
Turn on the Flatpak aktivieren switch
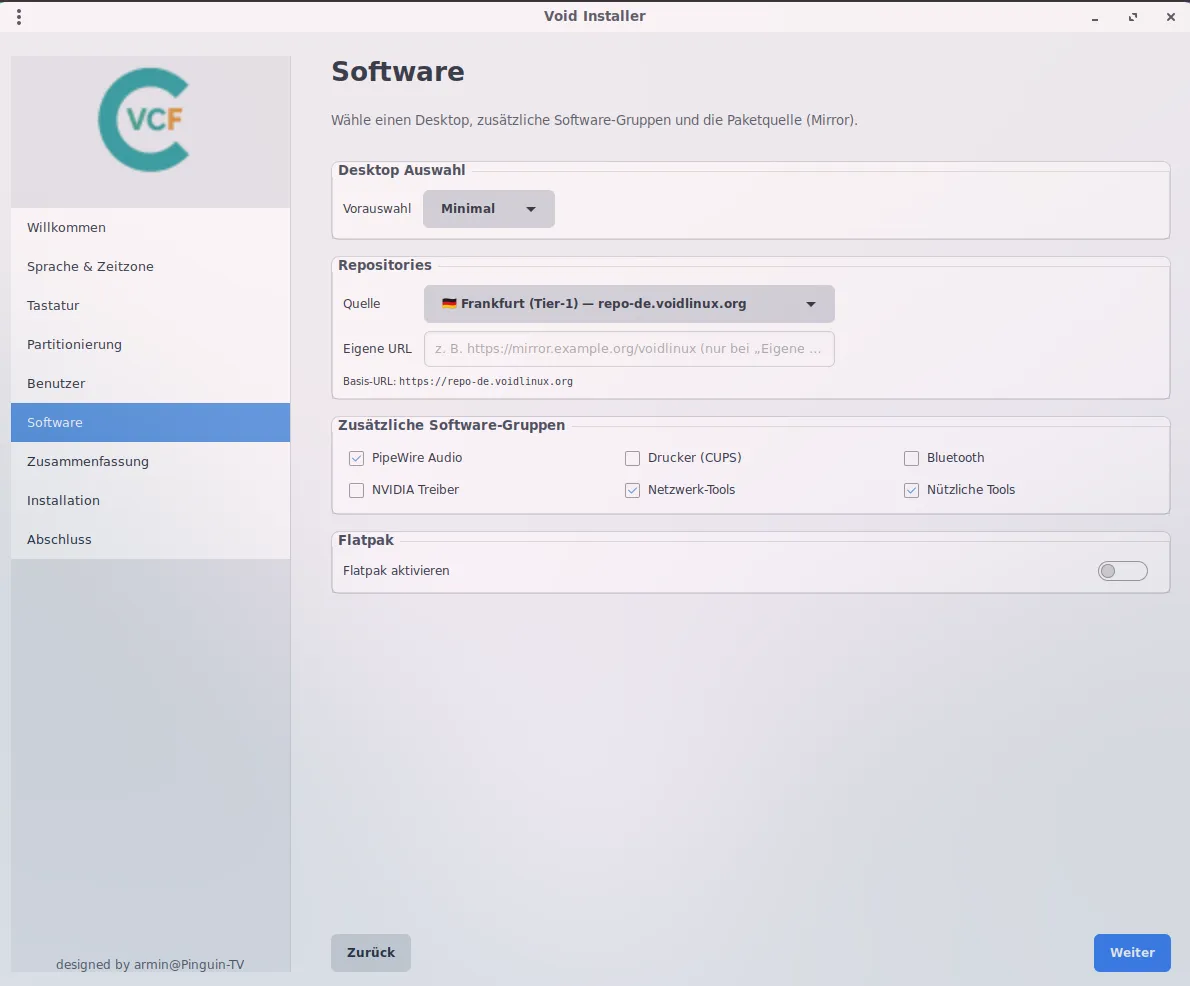click(x=1122, y=571)
